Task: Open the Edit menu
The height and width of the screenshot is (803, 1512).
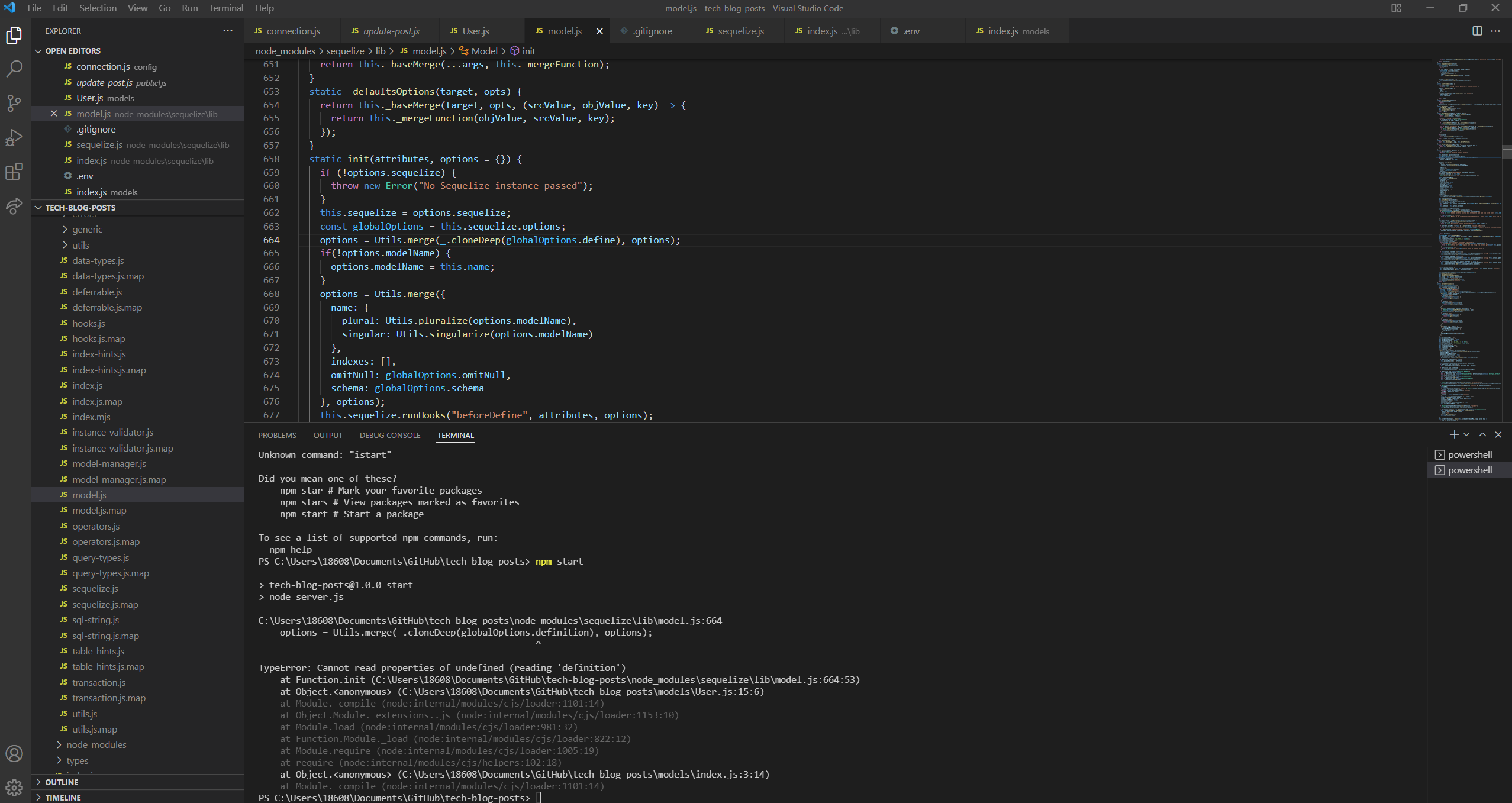Action: [x=60, y=8]
